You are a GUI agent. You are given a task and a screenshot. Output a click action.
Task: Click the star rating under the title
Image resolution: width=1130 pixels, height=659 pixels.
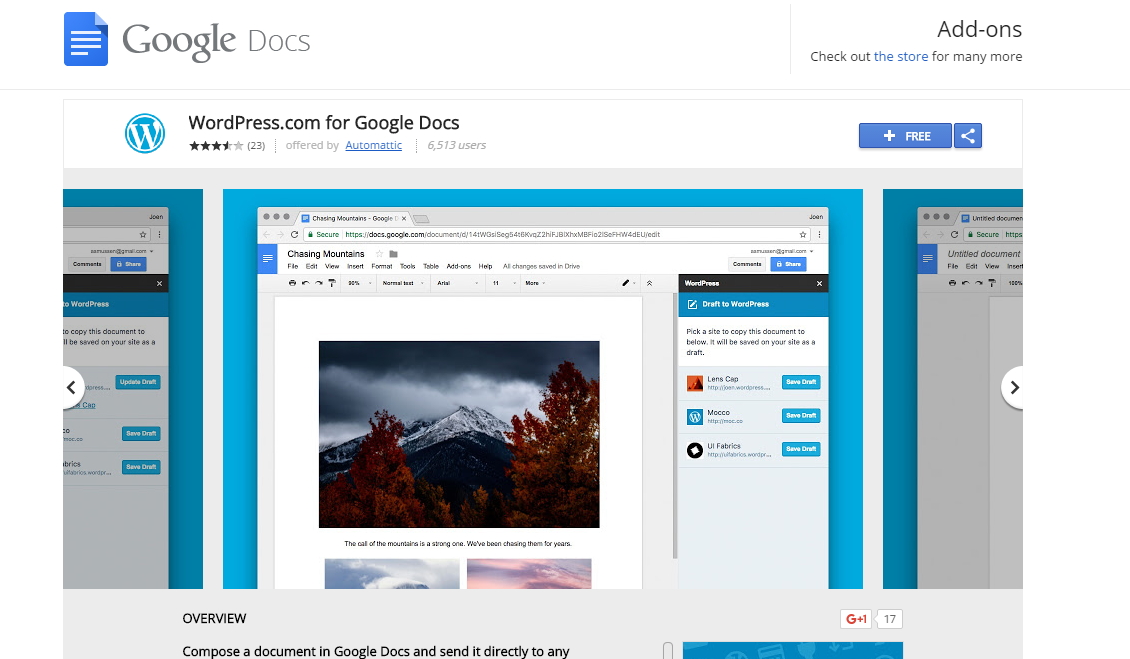point(215,146)
